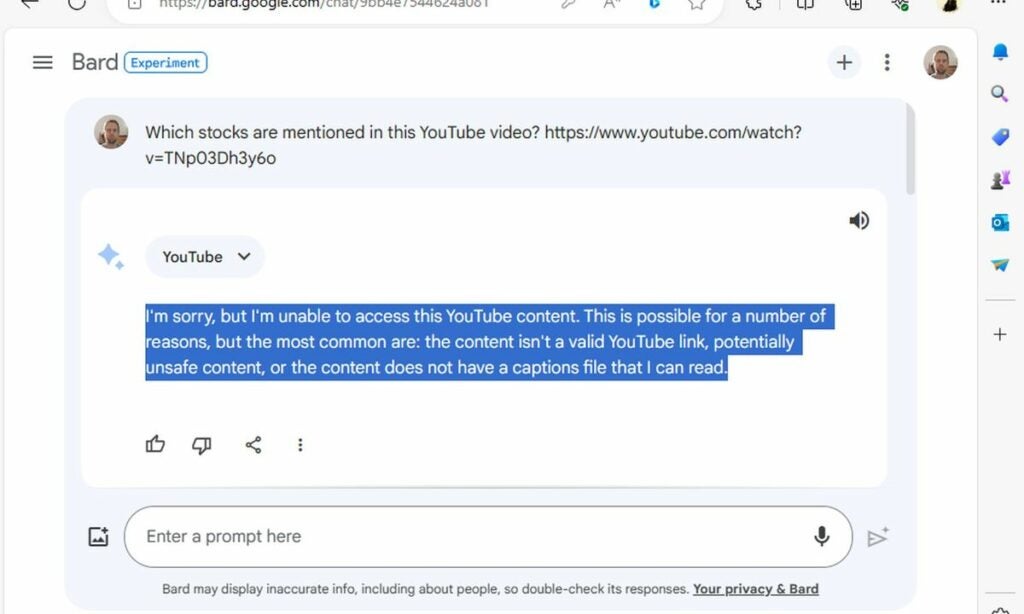Click the Experiment badge beside Bard
Image resolution: width=1024 pixels, height=614 pixels.
pyautogui.click(x=165, y=62)
